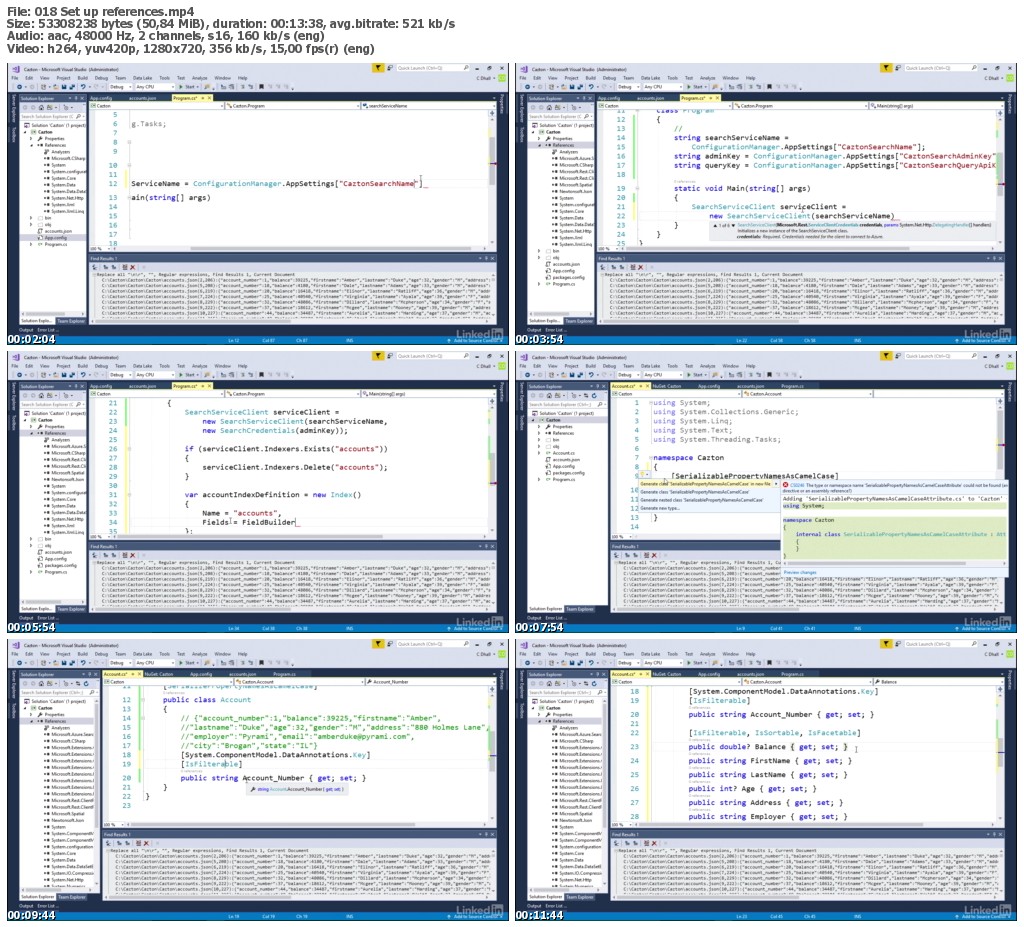
Task: Click the red X clear icon in the 00:11:44 Find Results
Action: (654, 843)
